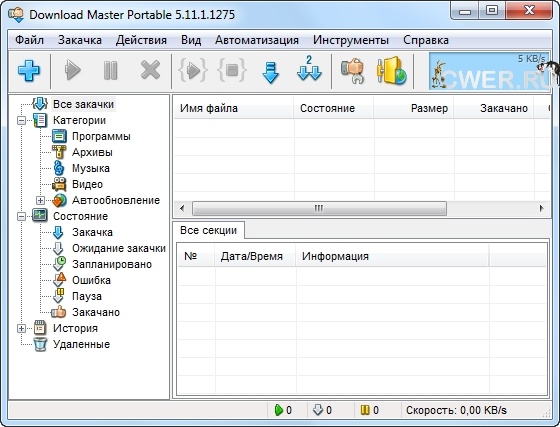Click the folder with globe toolbar icon
The image size is (560, 427).
[391, 70]
